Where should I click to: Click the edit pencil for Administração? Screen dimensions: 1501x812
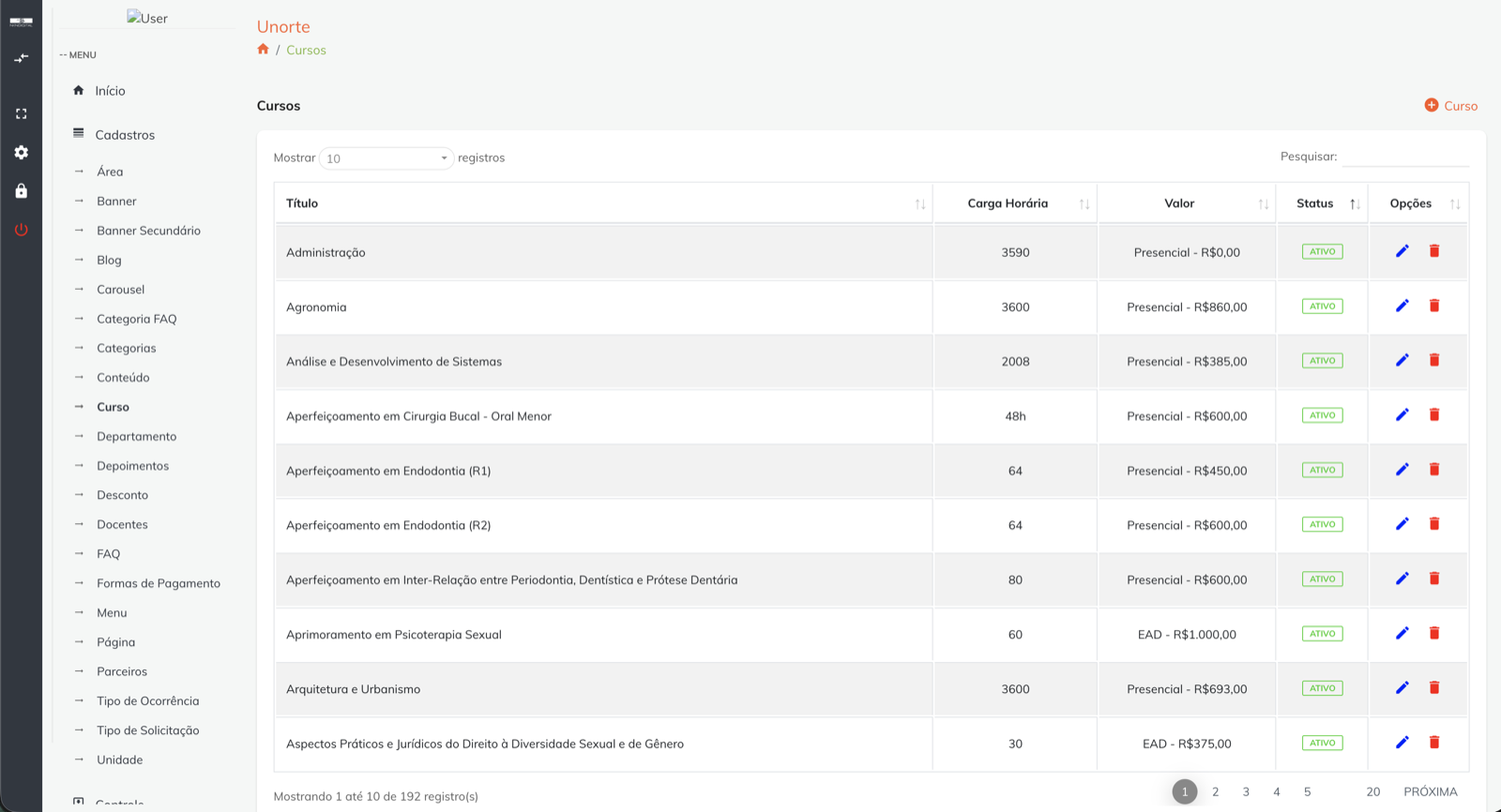click(1402, 251)
